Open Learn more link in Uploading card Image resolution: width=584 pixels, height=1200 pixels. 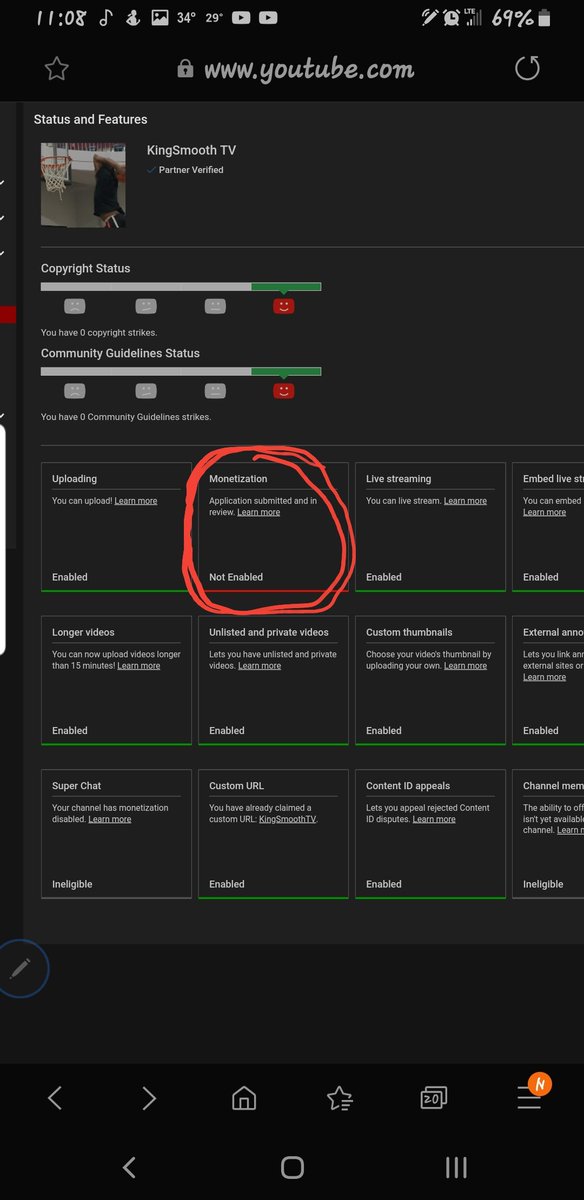click(135, 501)
